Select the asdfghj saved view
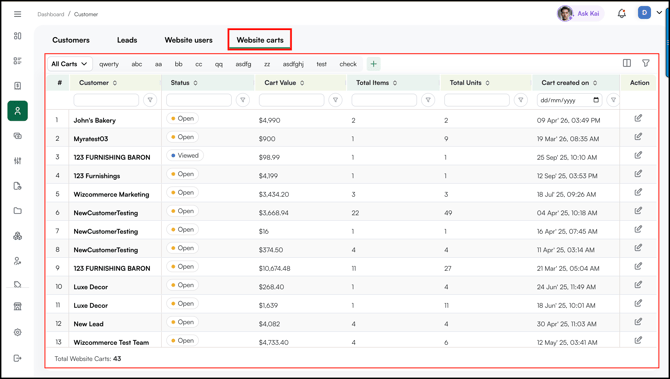The image size is (670, 379). pyautogui.click(x=293, y=64)
